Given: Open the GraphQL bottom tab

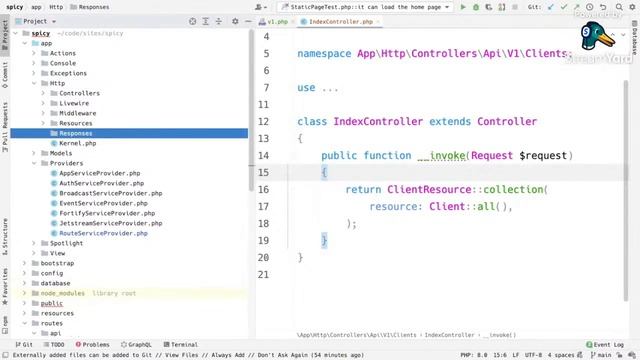Looking at the screenshot, I should [x=136, y=344].
